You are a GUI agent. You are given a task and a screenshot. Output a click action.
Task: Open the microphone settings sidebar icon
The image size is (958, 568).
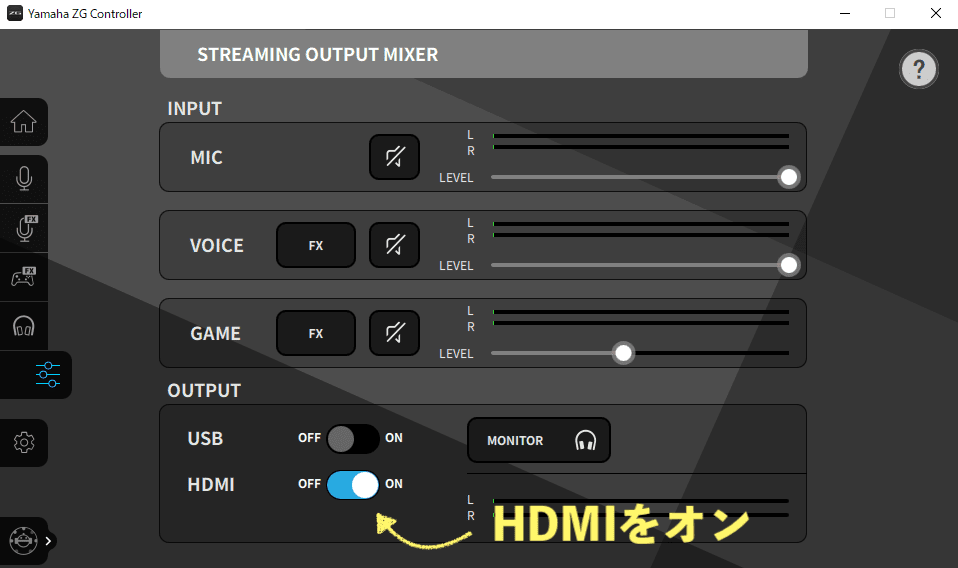click(23, 179)
